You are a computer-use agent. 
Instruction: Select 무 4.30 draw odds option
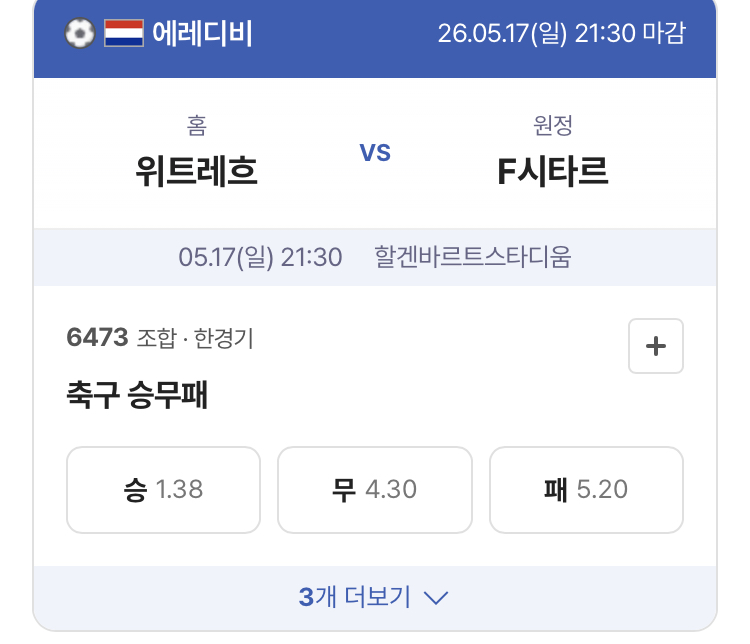point(375,490)
